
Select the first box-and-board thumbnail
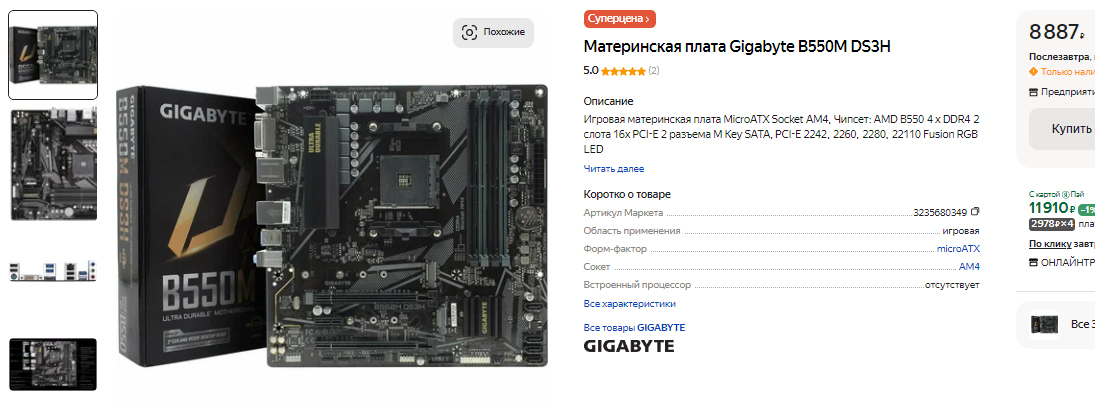pyautogui.click(x=53, y=55)
